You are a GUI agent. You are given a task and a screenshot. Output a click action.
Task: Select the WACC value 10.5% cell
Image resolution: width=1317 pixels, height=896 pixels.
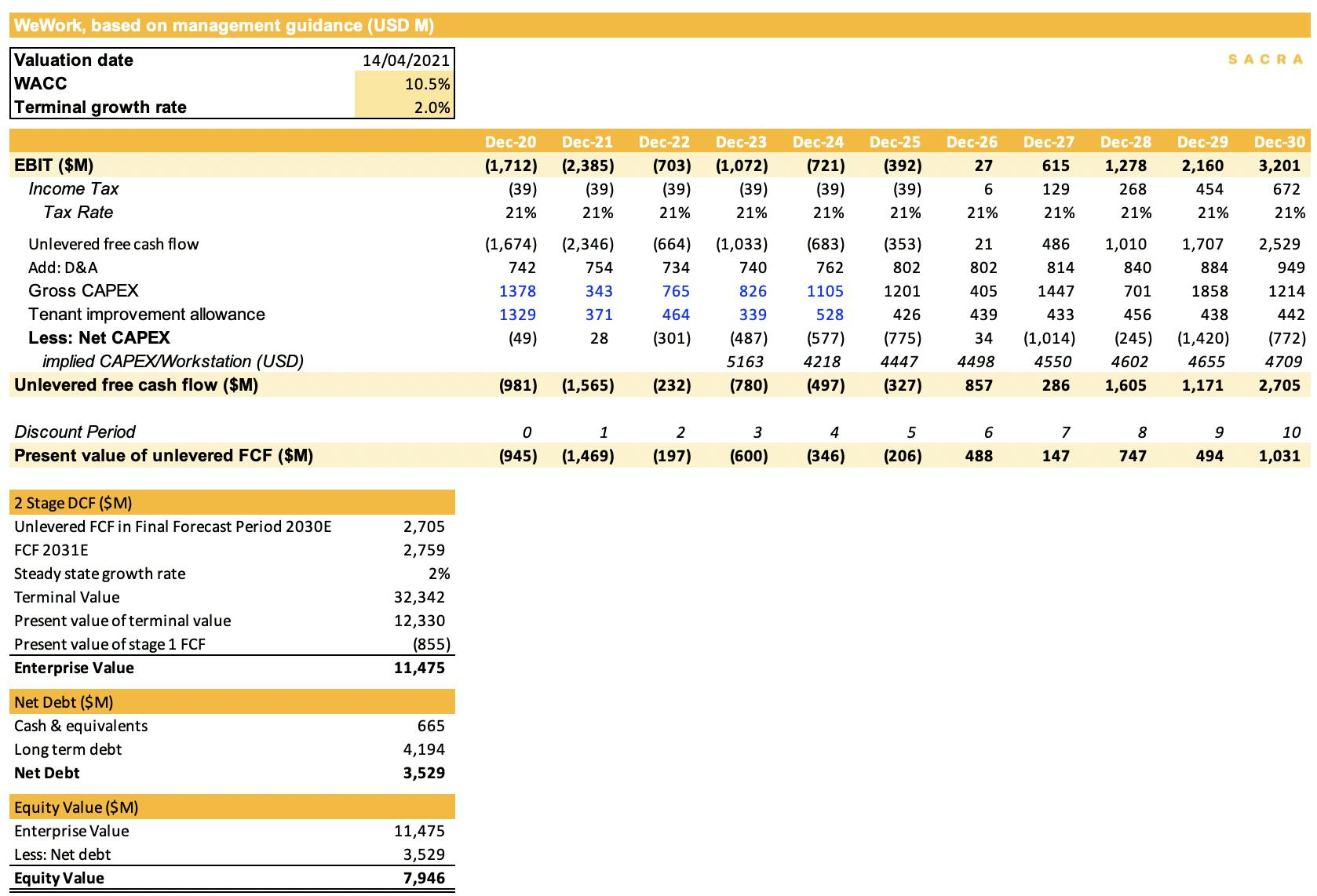coord(404,84)
